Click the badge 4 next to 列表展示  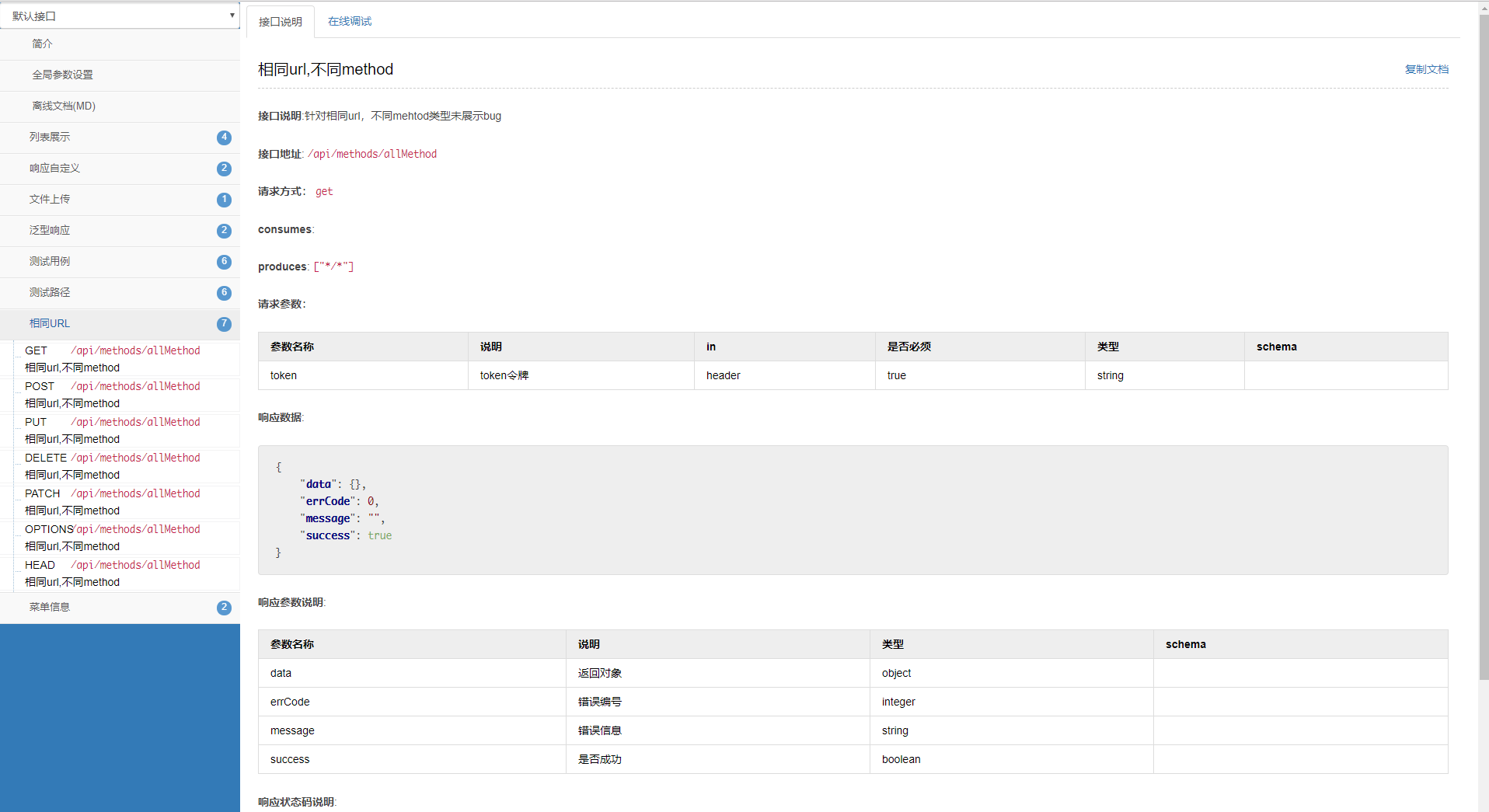pos(224,138)
